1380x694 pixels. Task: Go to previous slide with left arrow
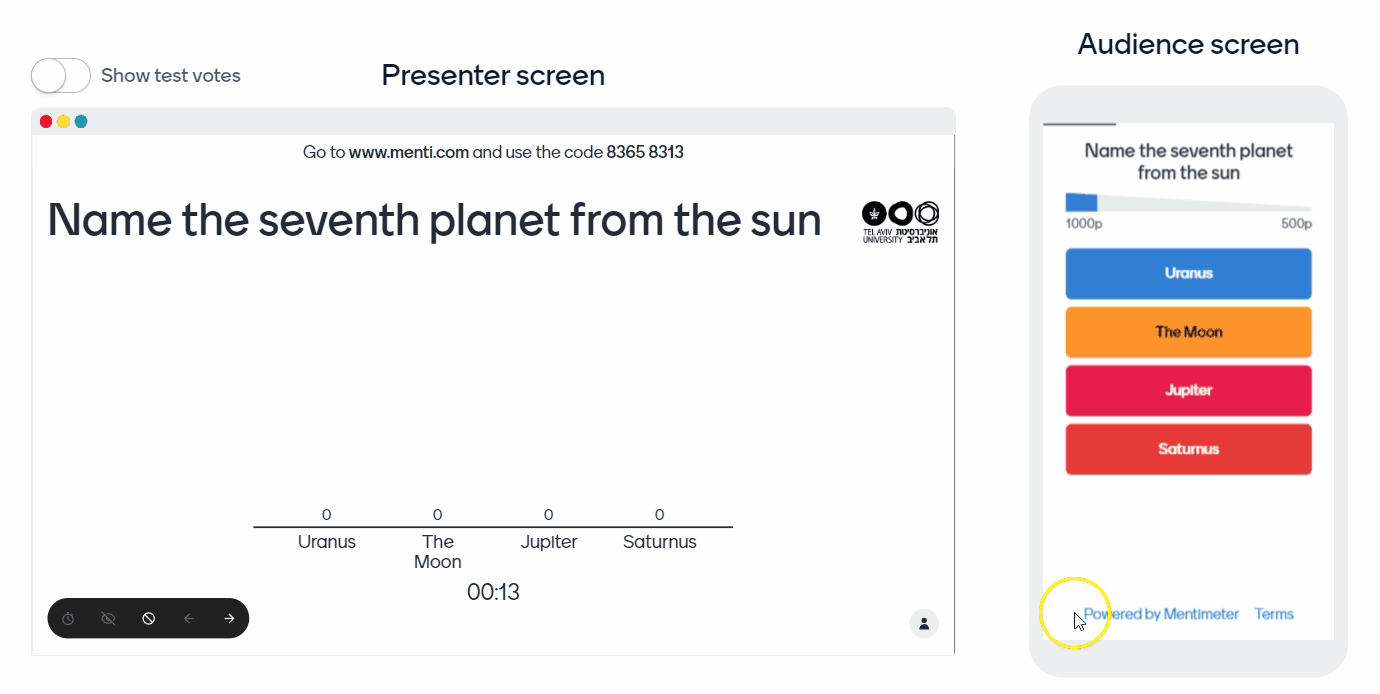click(x=189, y=619)
